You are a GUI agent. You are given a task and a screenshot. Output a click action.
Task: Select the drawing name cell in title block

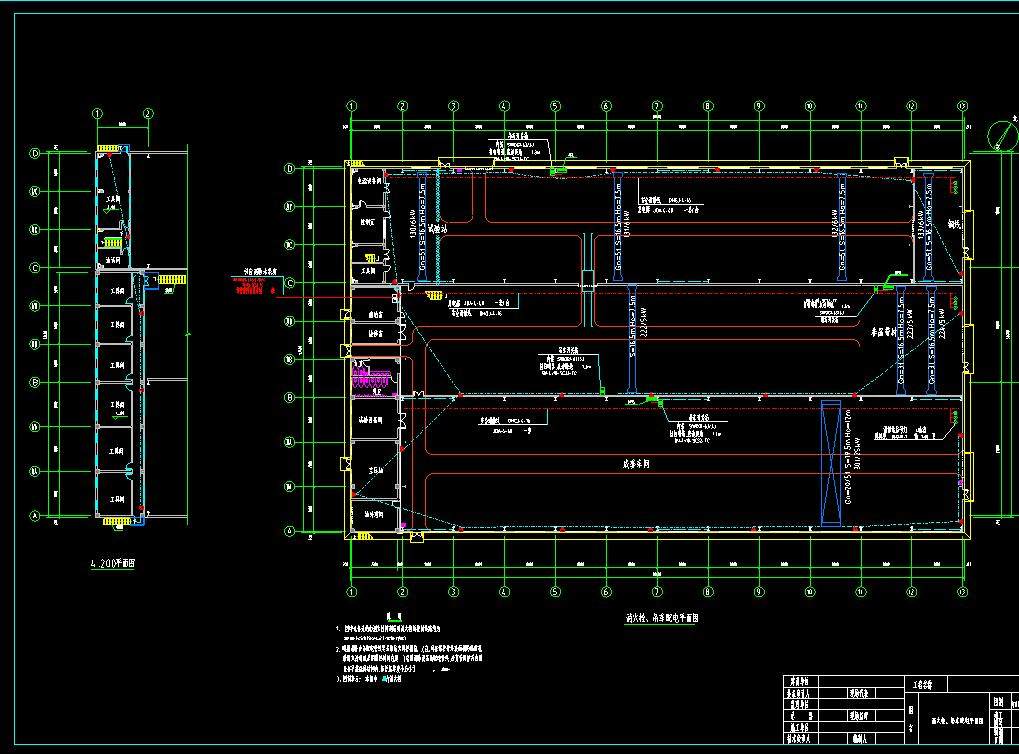(956, 720)
